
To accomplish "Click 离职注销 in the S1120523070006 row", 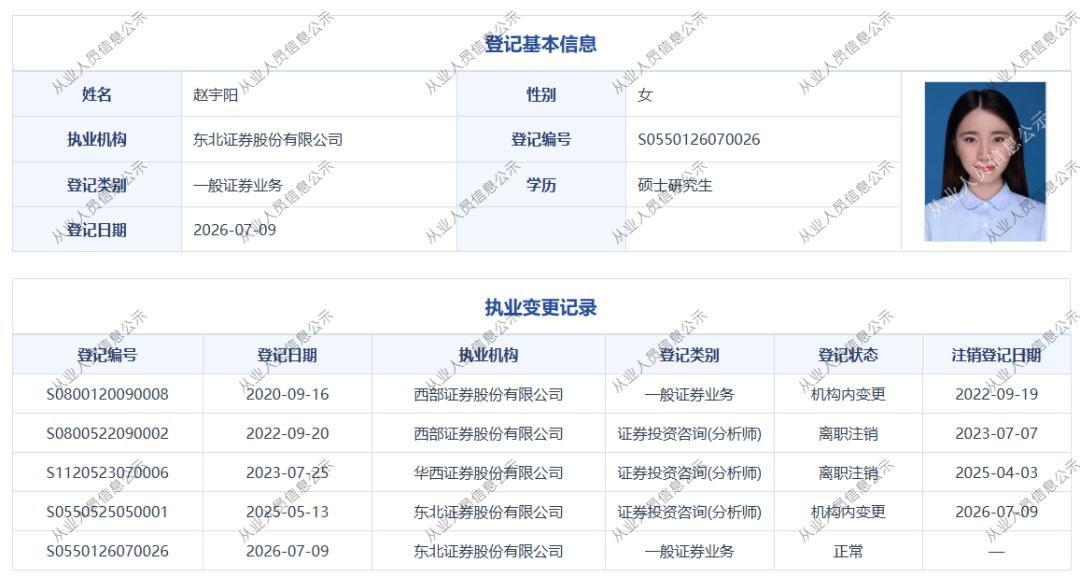I will point(848,473).
